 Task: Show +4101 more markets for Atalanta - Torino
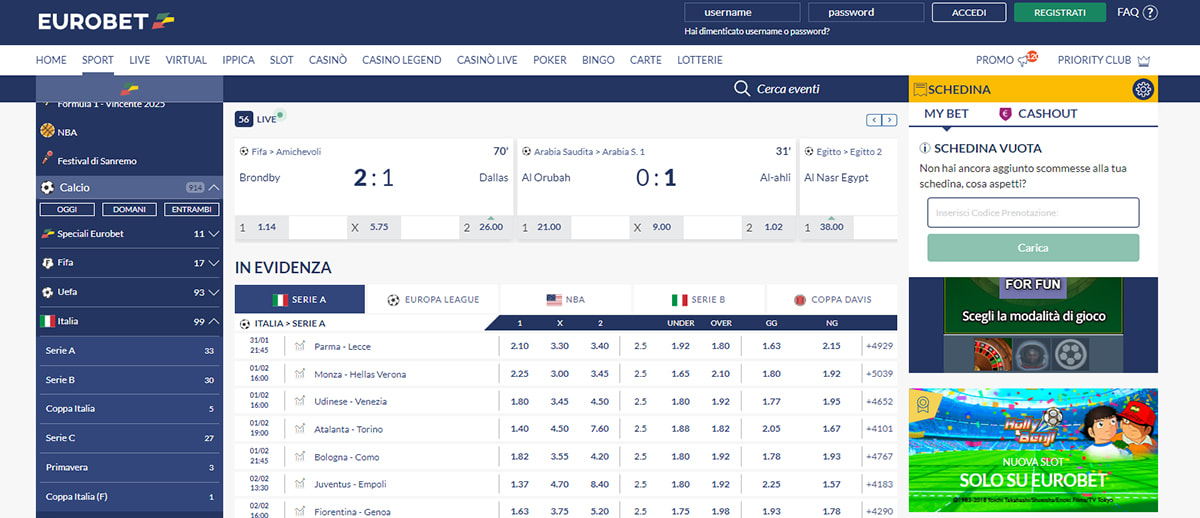879,429
